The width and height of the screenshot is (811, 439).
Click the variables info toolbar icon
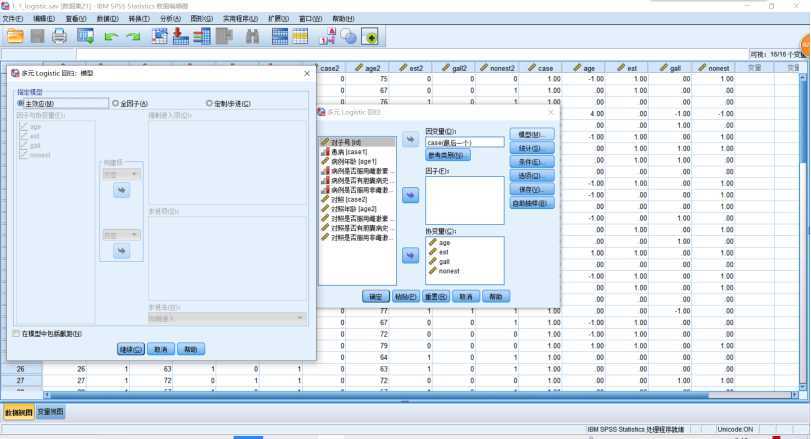pyautogui.click(x=202, y=37)
